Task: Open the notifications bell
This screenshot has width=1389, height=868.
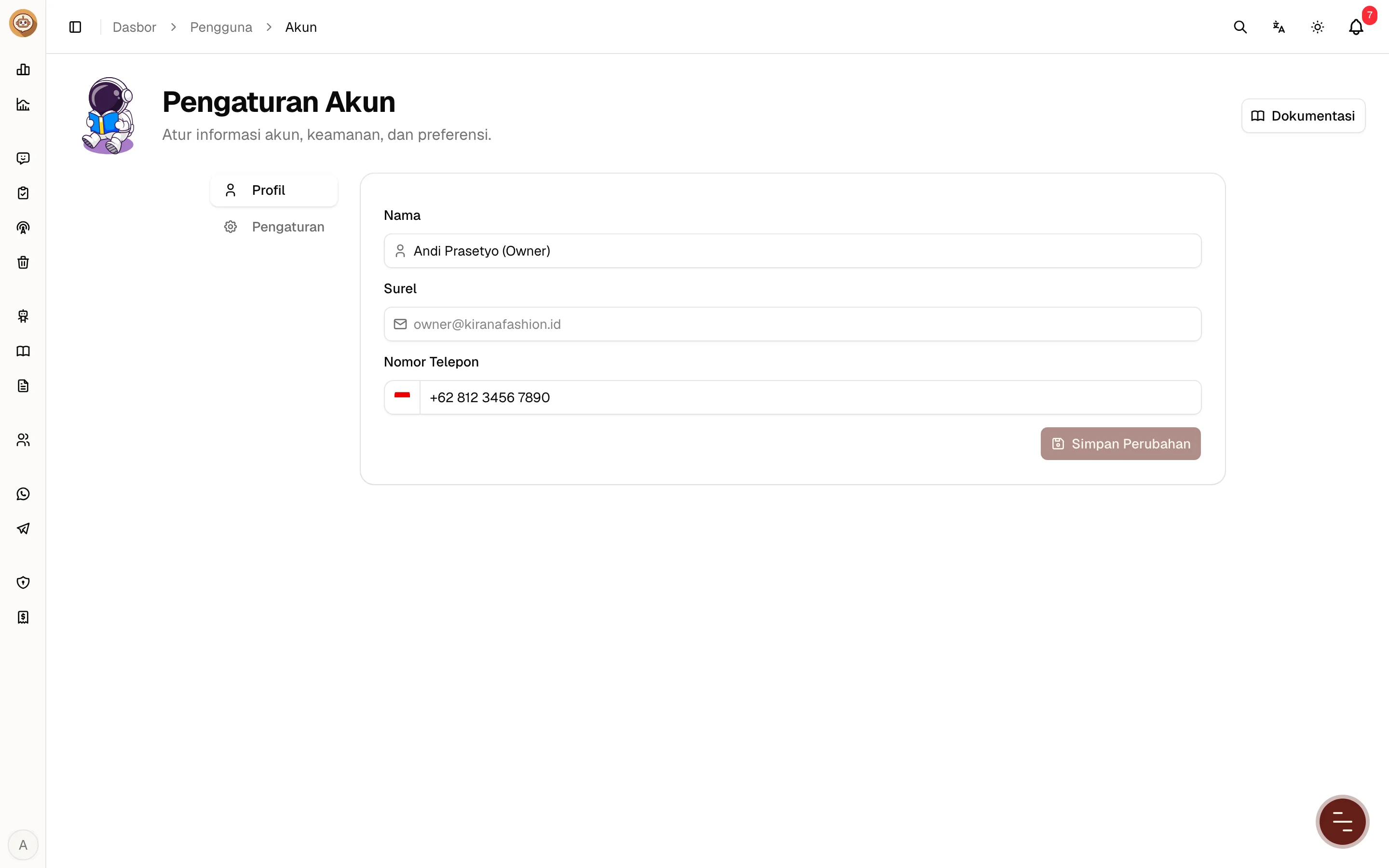Action: [x=1356, y=27]
